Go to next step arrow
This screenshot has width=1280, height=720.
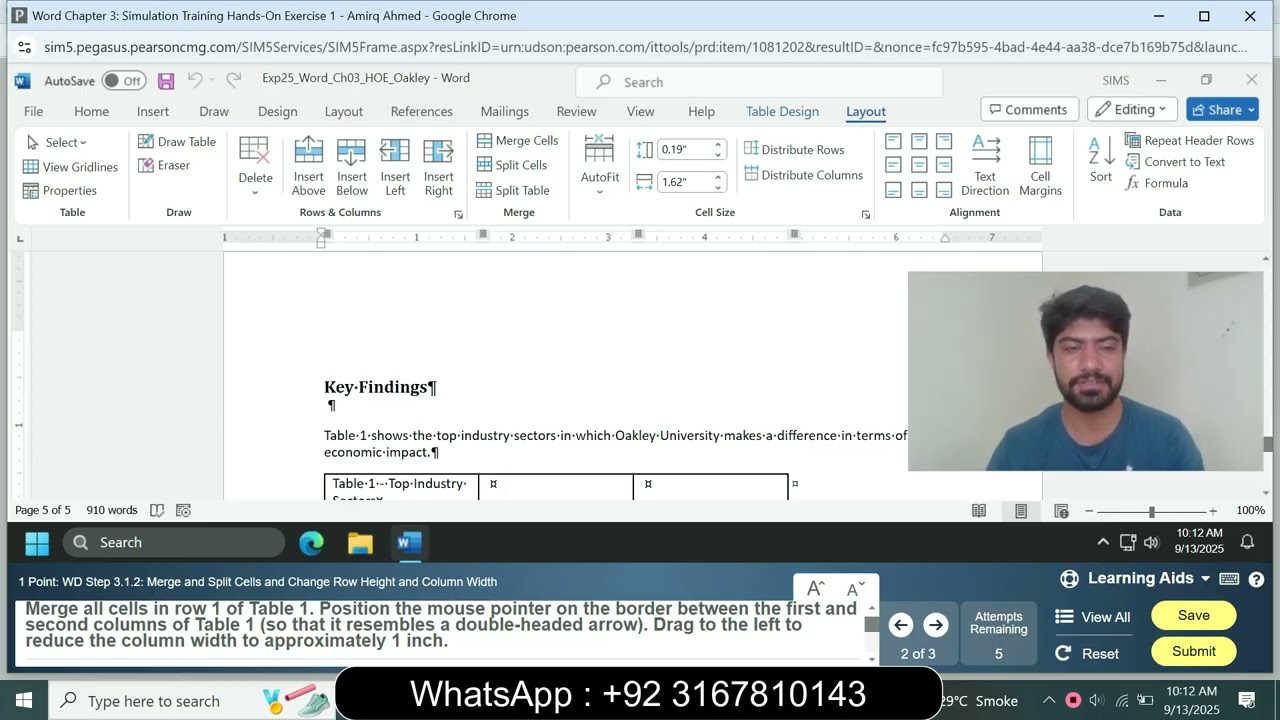pos(935,625)
